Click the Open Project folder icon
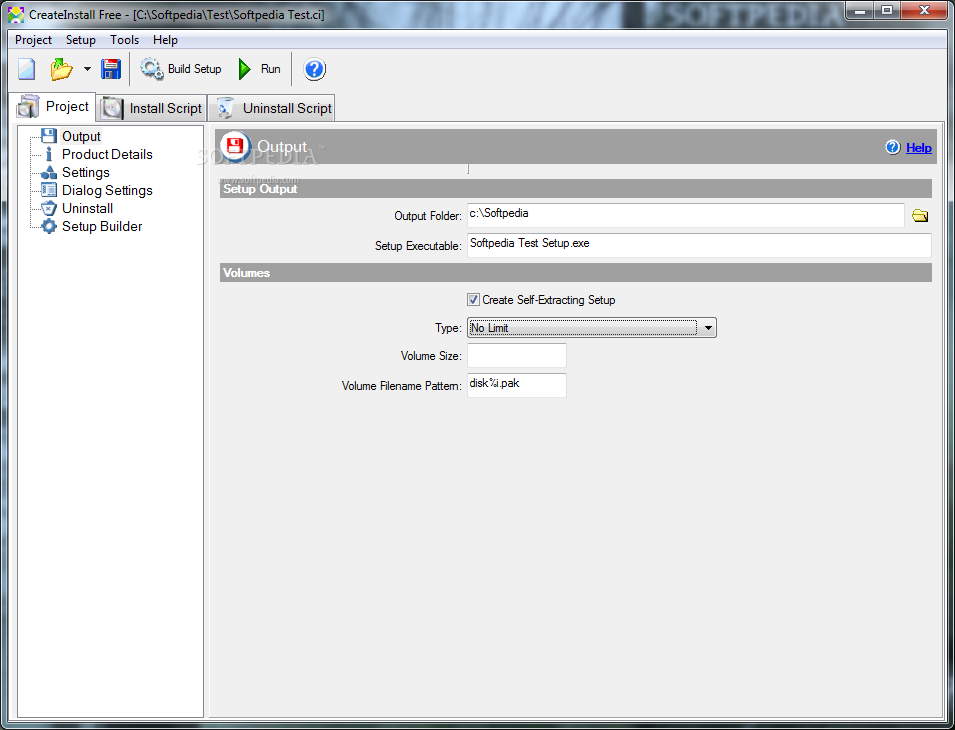 (x=62, y=69)
